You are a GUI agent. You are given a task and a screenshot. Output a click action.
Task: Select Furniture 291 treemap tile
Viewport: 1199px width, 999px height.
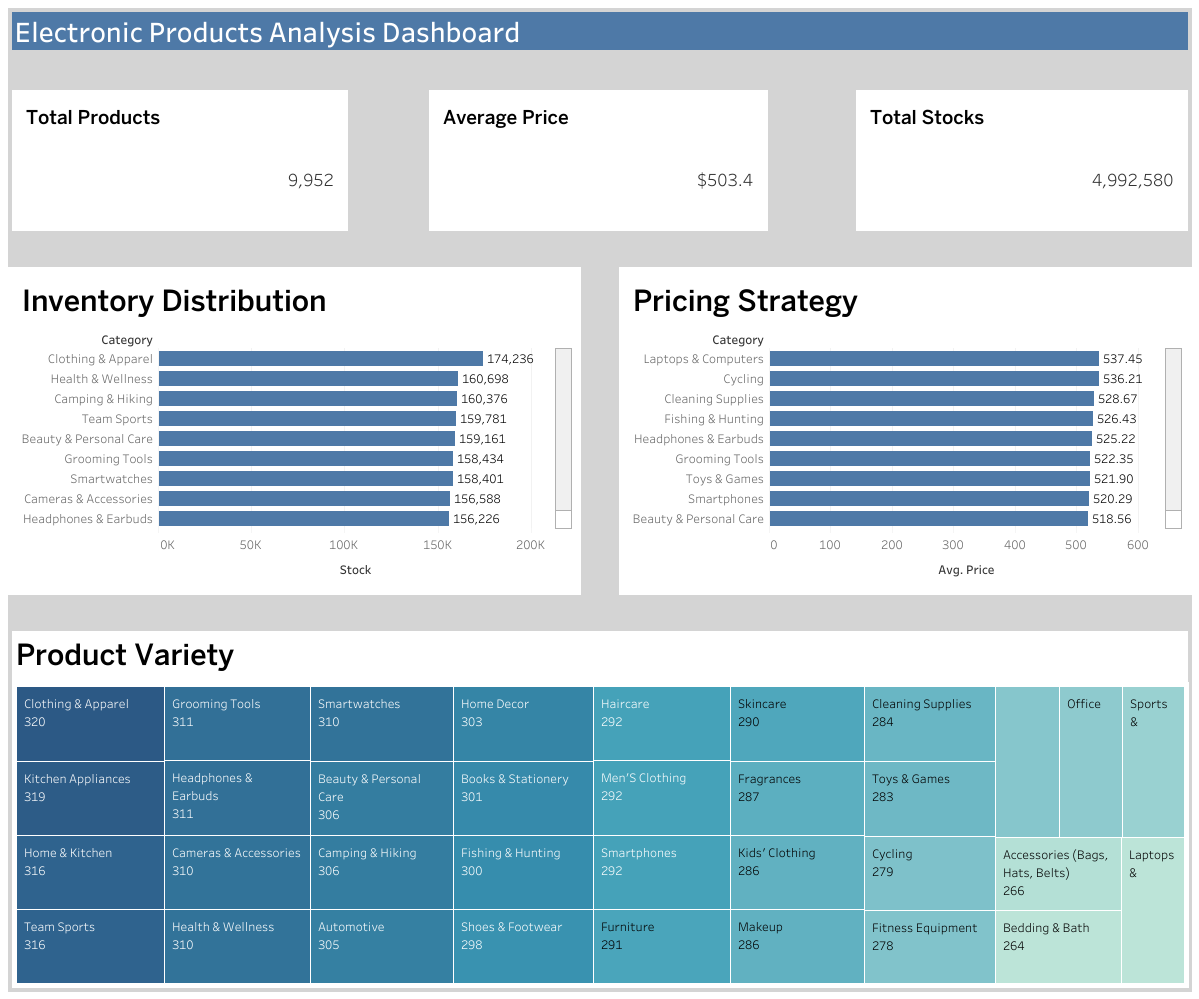661,946
